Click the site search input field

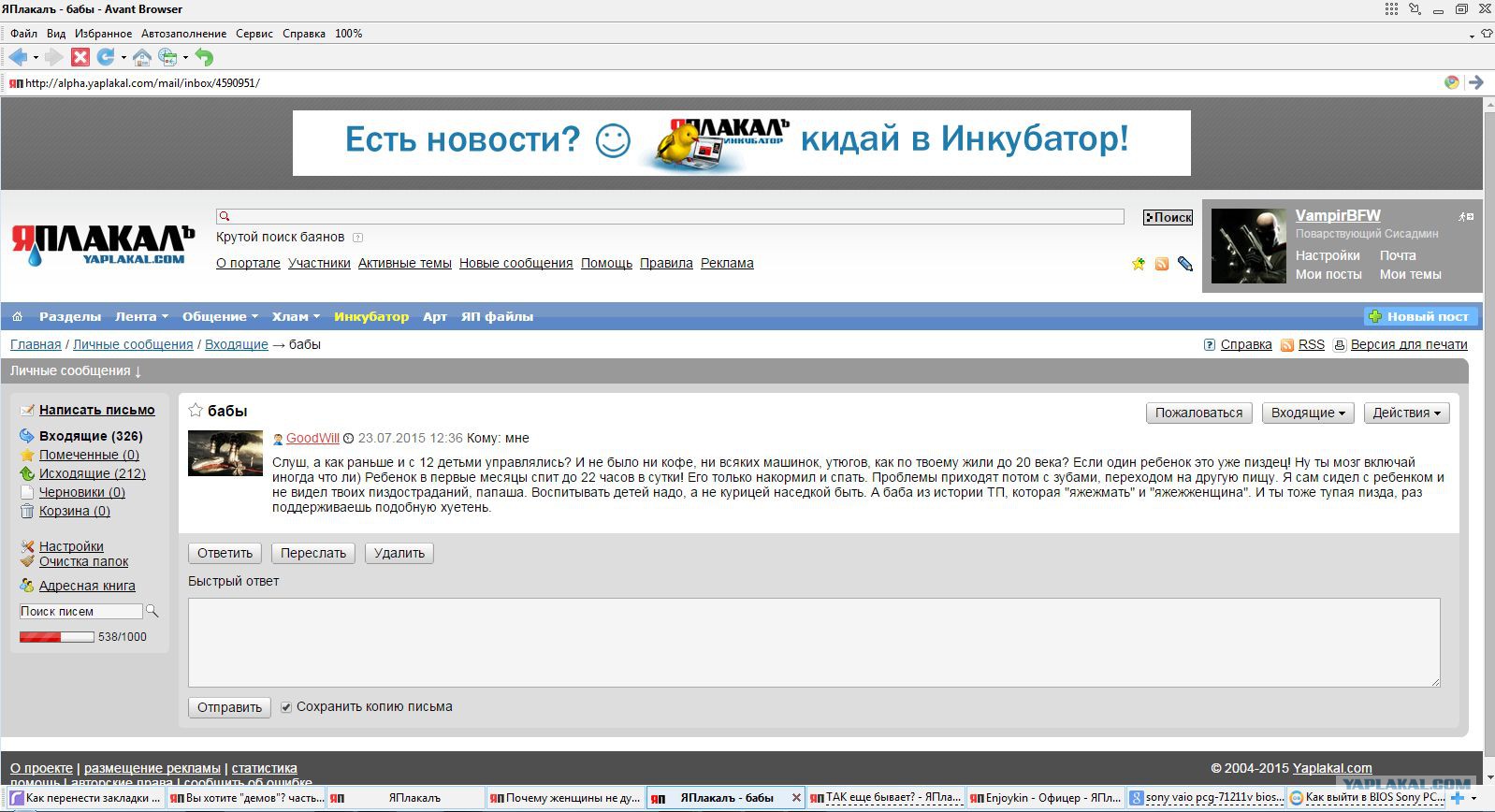point(670,216)
